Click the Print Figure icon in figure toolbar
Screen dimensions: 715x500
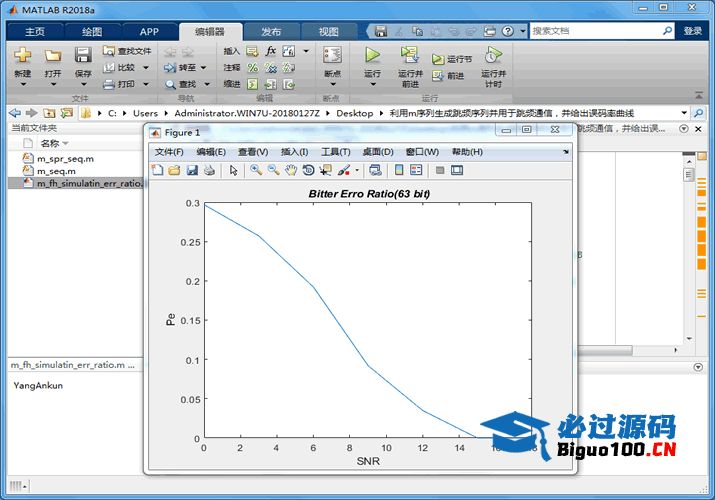coord(209,170)
